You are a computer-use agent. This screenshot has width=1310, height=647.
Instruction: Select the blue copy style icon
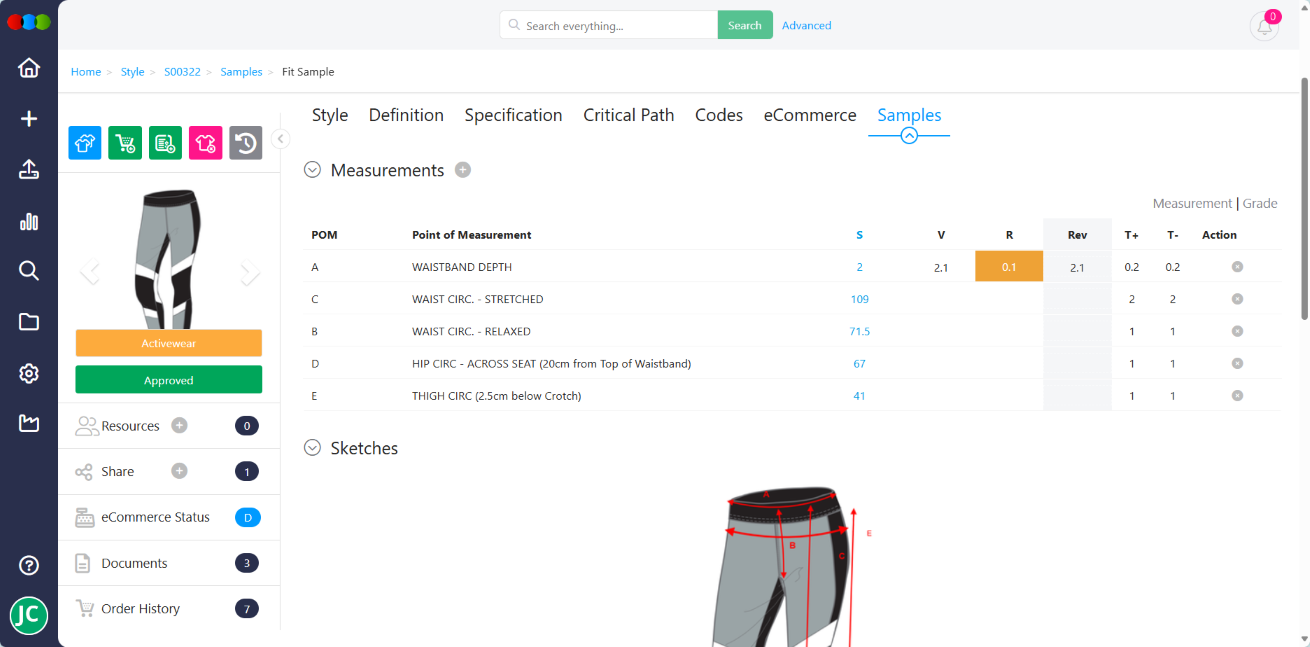[x=85, y=143]
